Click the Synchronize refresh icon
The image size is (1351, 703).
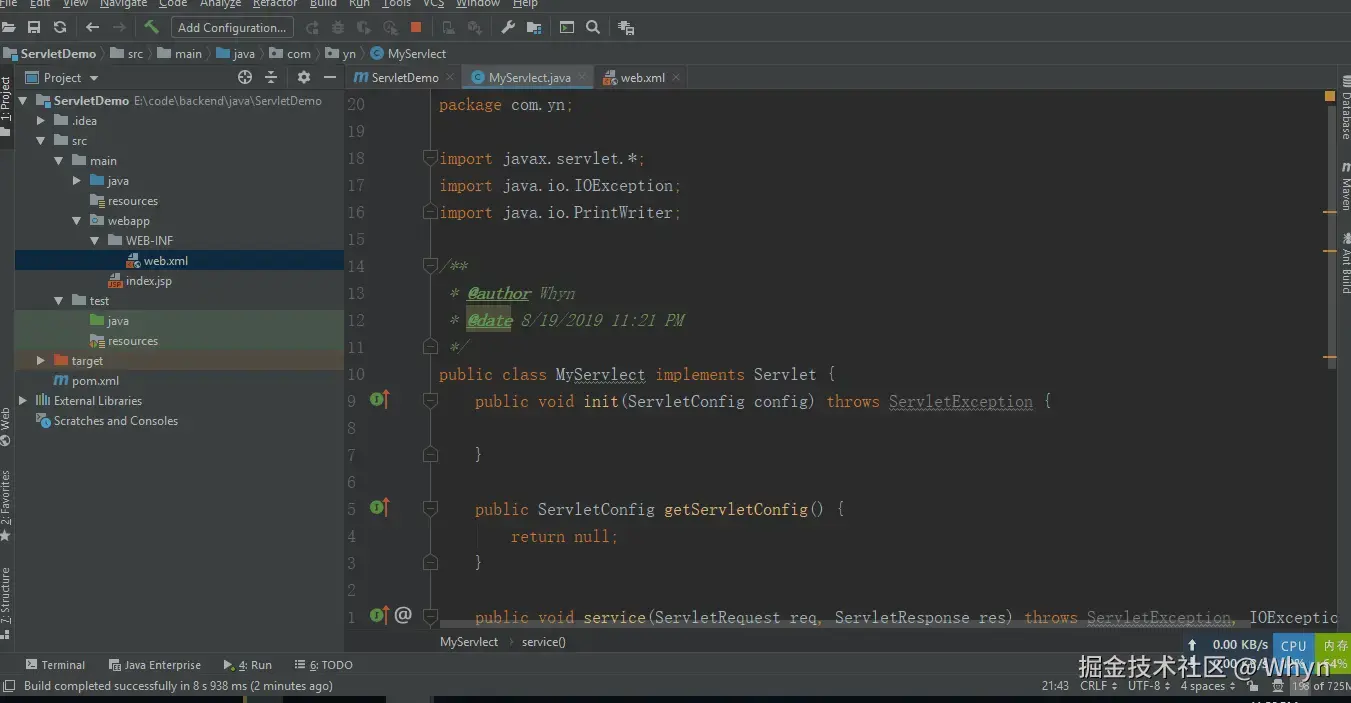pyautogui.click(x=60, y=28)
